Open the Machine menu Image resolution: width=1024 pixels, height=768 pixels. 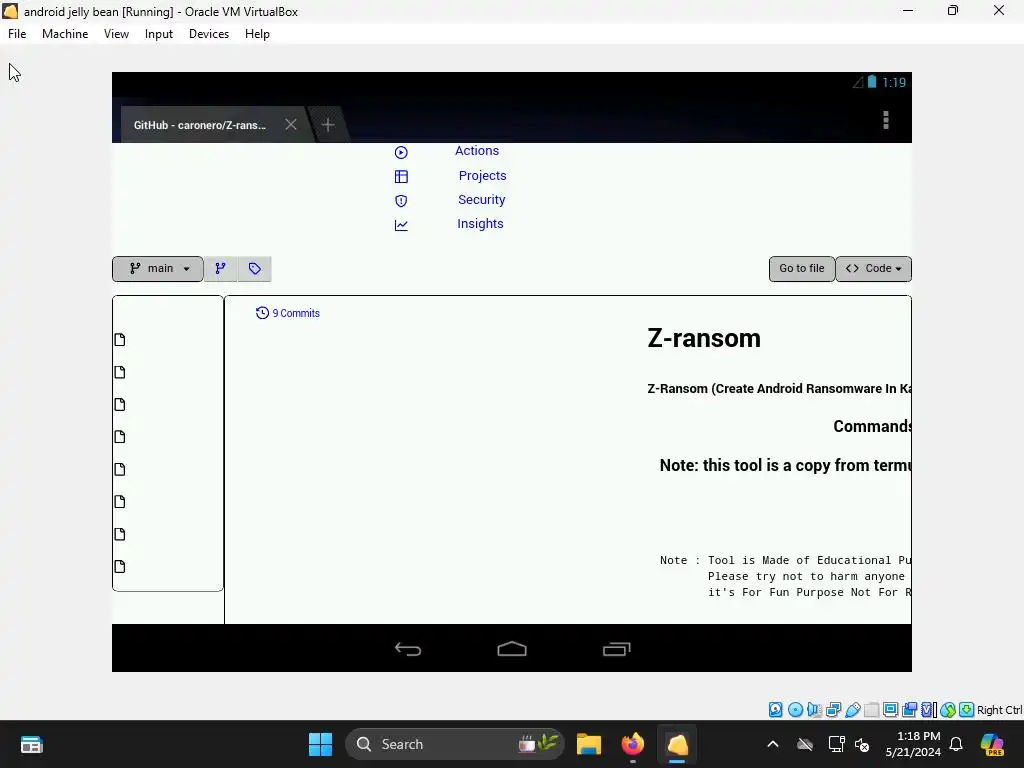click(65, 34)
